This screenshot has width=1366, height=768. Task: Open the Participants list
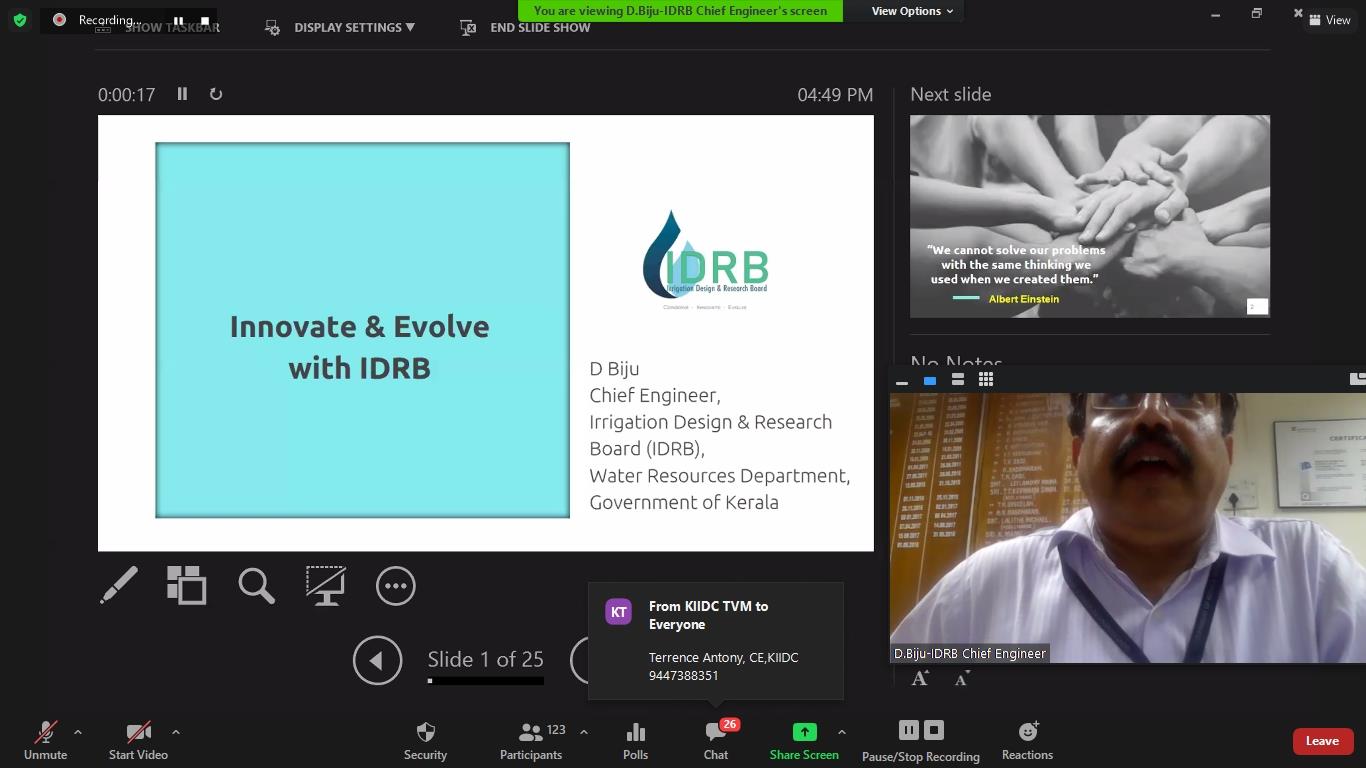pos(531,741)
